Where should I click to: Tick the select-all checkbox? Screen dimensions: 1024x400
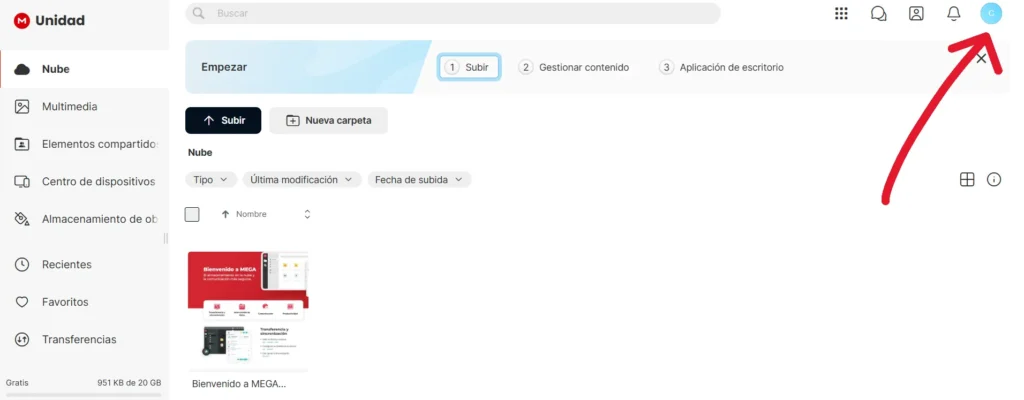click(x=192, y=214)
